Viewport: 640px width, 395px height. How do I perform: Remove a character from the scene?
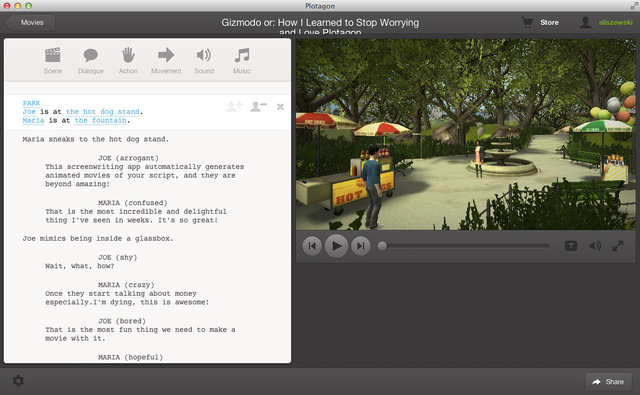pos(258,107)
